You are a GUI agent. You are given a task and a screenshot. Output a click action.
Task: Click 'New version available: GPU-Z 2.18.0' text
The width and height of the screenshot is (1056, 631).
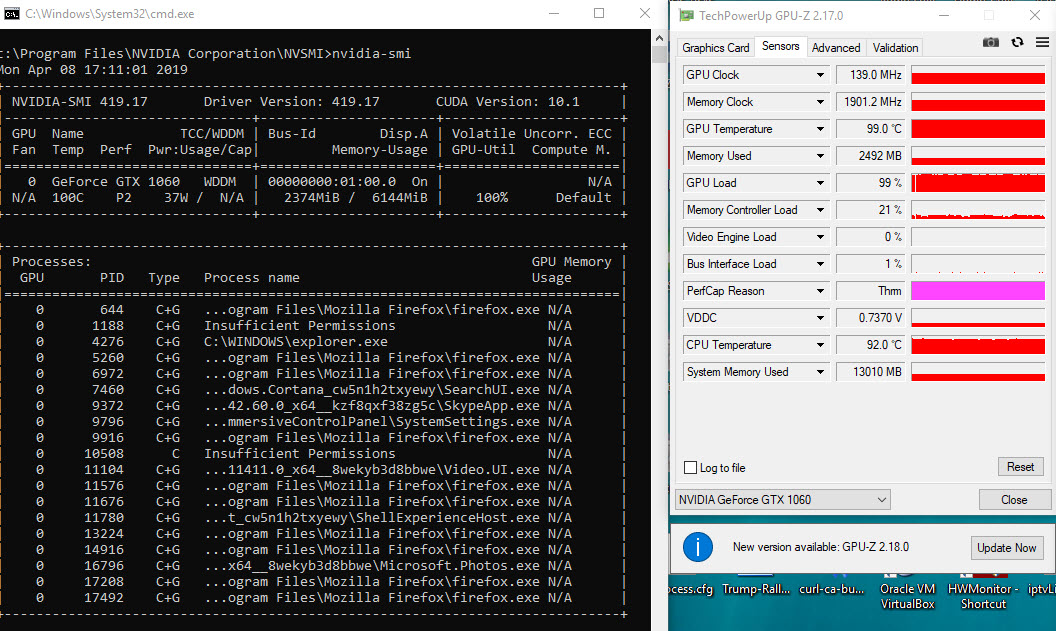(820, 547)
